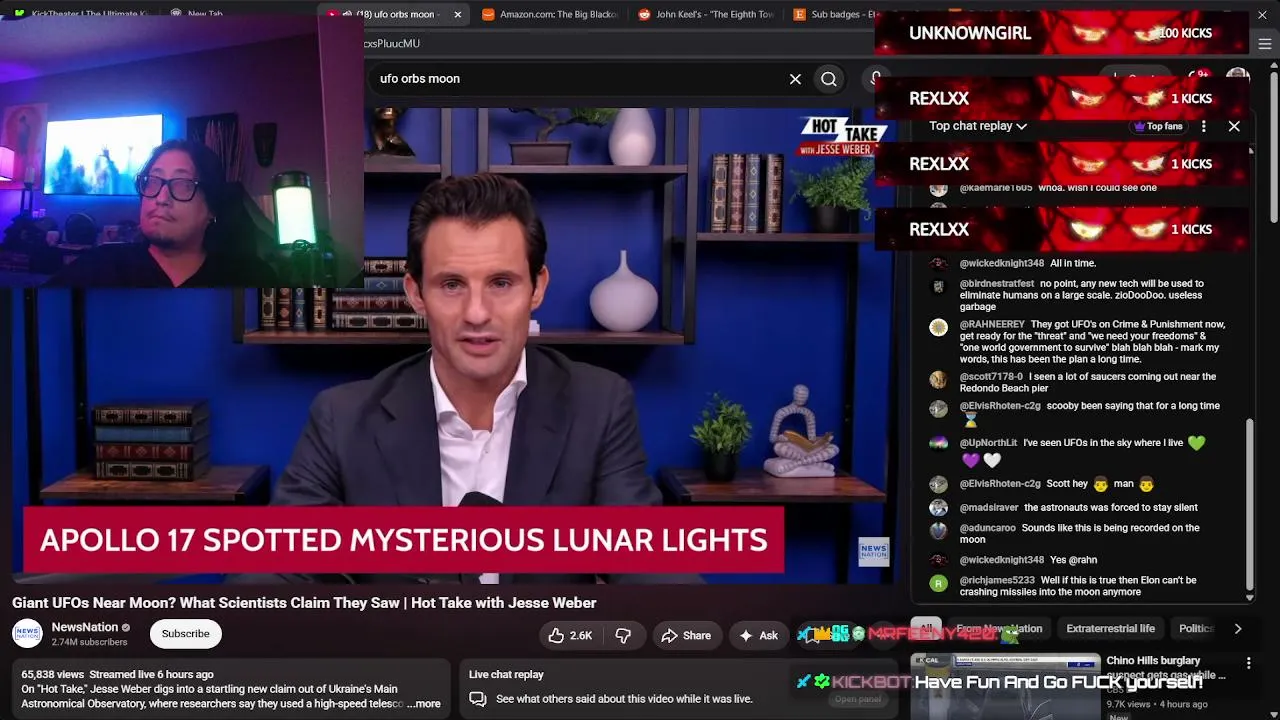The width and height of the screenshot is (1280, 720).
Task: Expand the description with ...more
Action: click(x=424, y=704)
